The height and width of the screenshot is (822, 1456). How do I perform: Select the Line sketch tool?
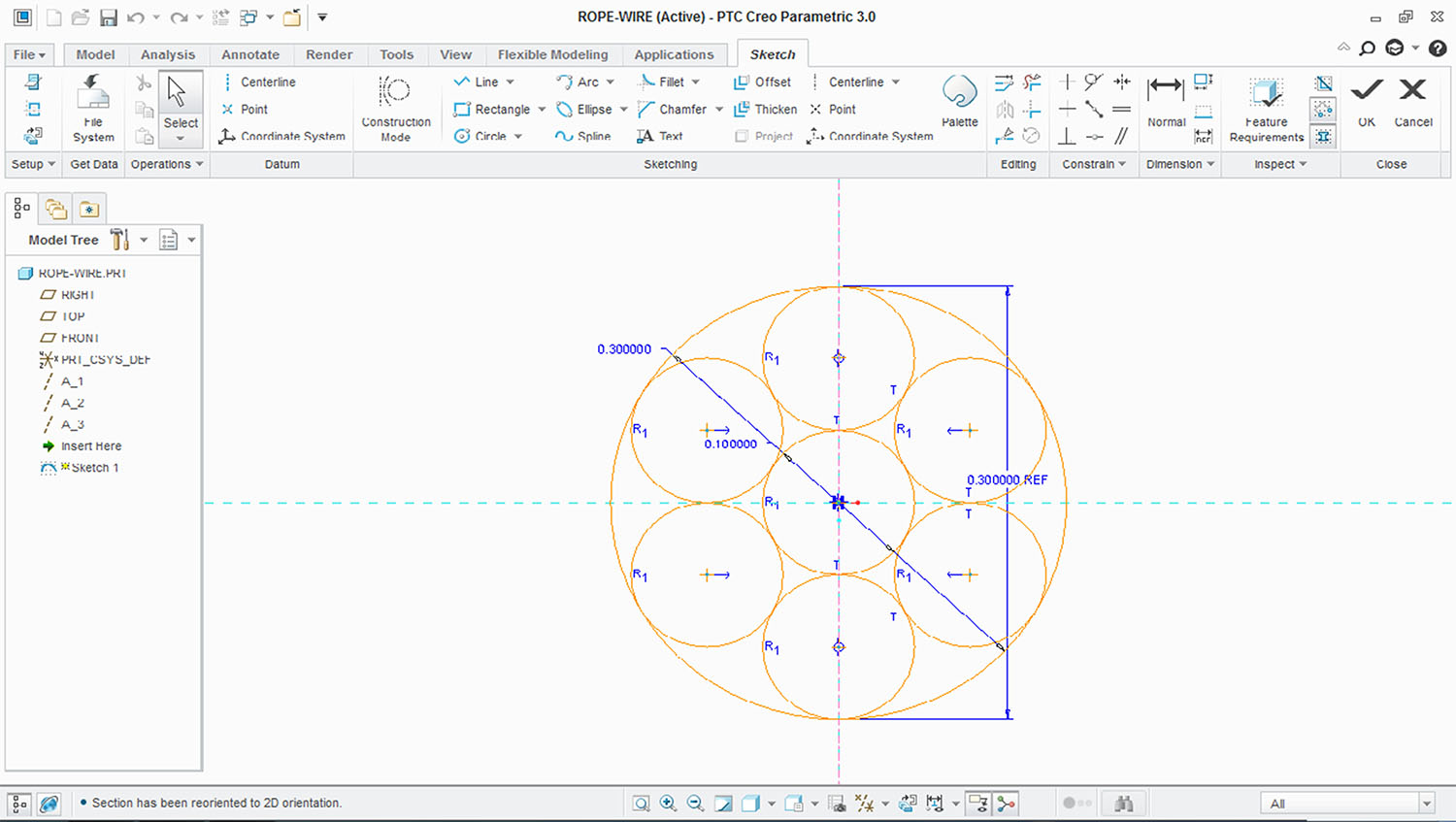(476, 82)
